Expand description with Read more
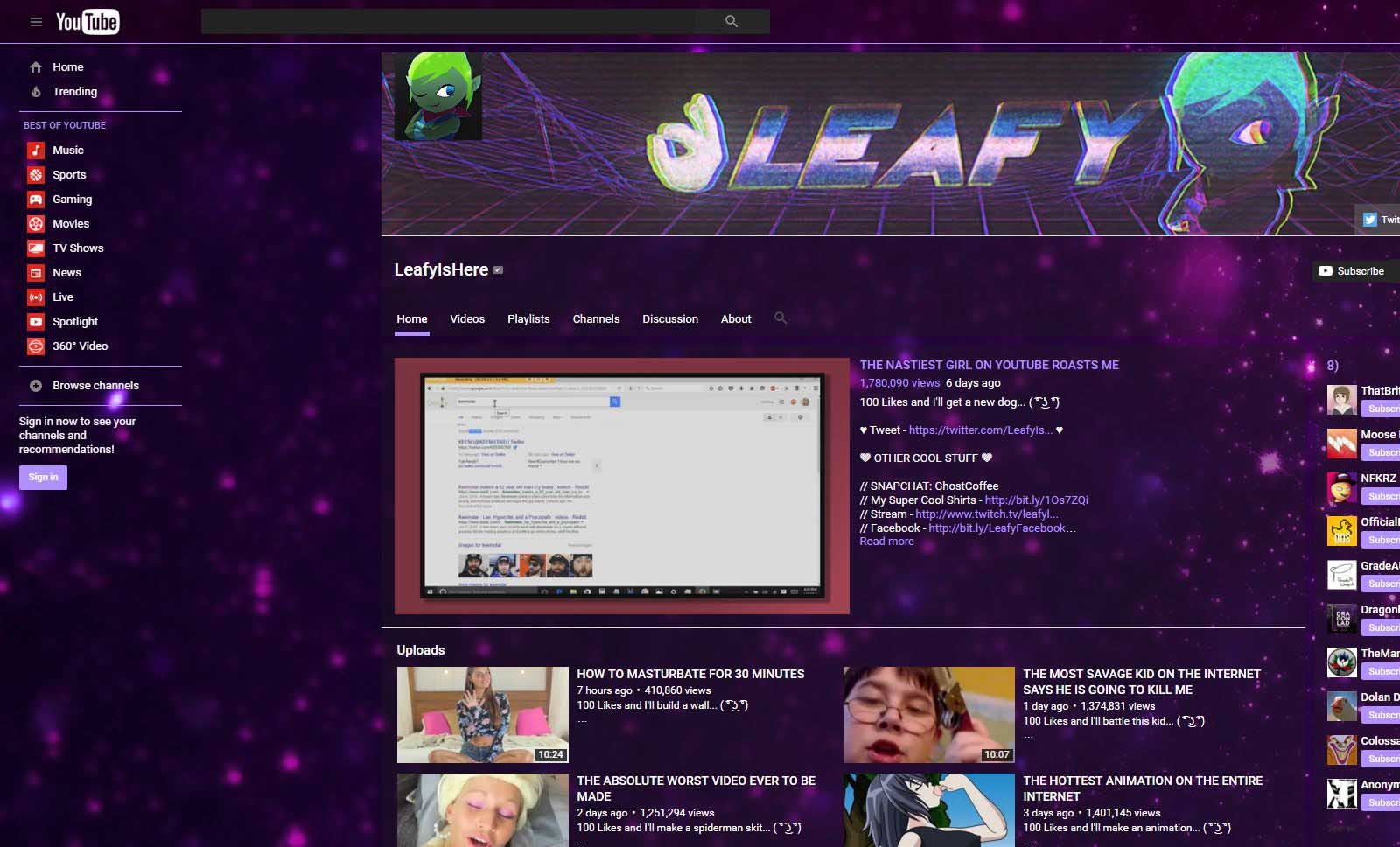 [886, 542]
